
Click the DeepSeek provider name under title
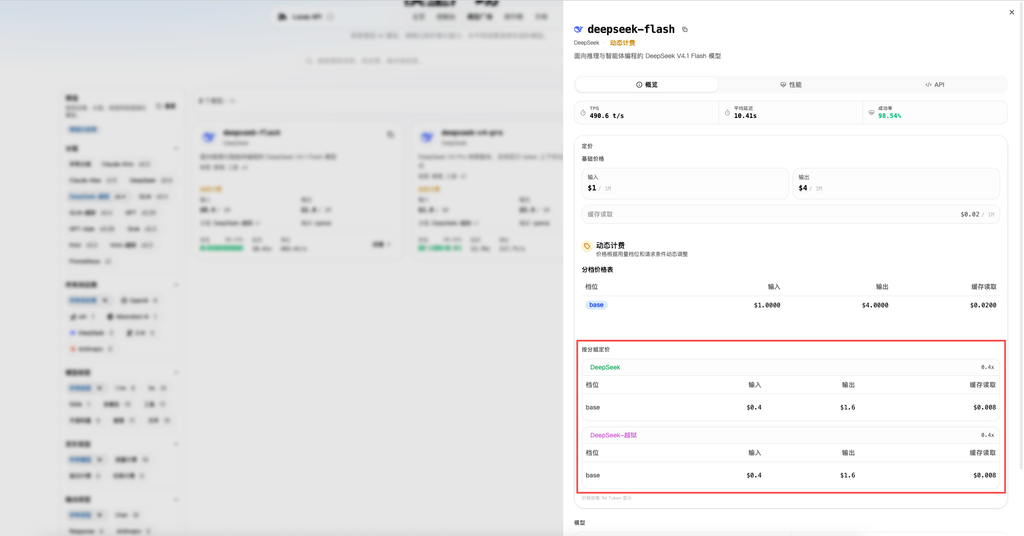click(586, 43)
